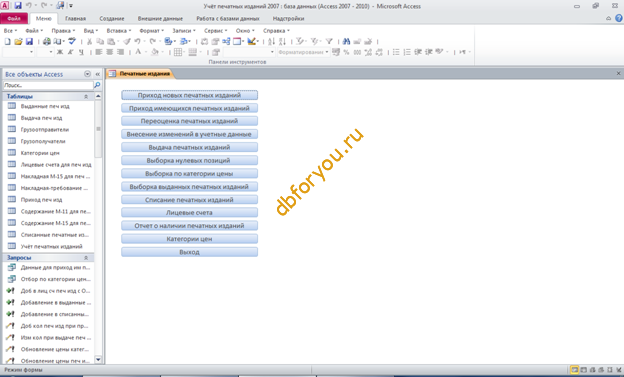Viewport: 624px width, 377px height.
Task: Click the numbered list icon
Action: point(407,52)
